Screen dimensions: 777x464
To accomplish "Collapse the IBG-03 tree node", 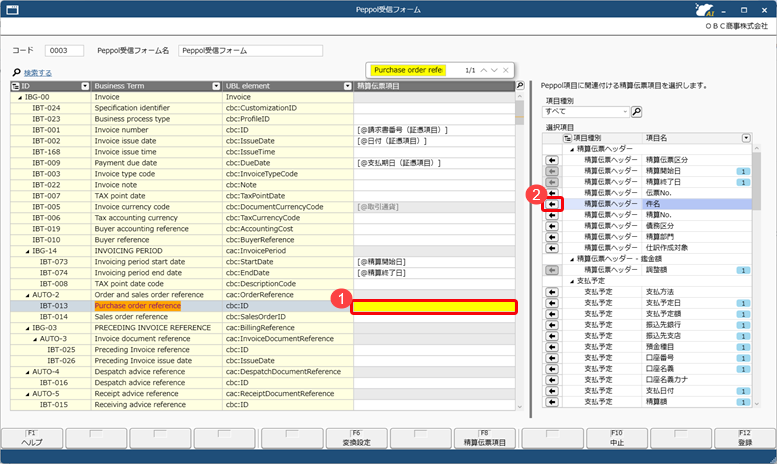I will click(x=28, y=328).
